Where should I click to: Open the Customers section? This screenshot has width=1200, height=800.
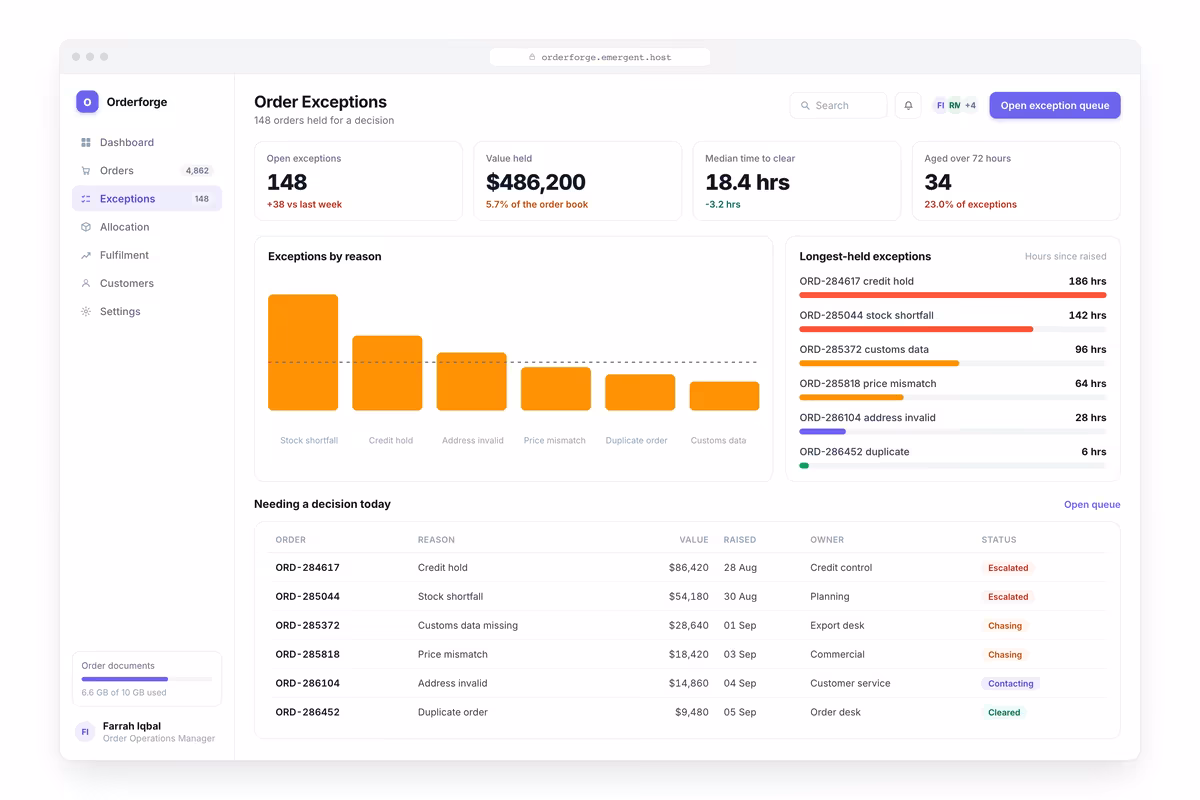(147, 283)
